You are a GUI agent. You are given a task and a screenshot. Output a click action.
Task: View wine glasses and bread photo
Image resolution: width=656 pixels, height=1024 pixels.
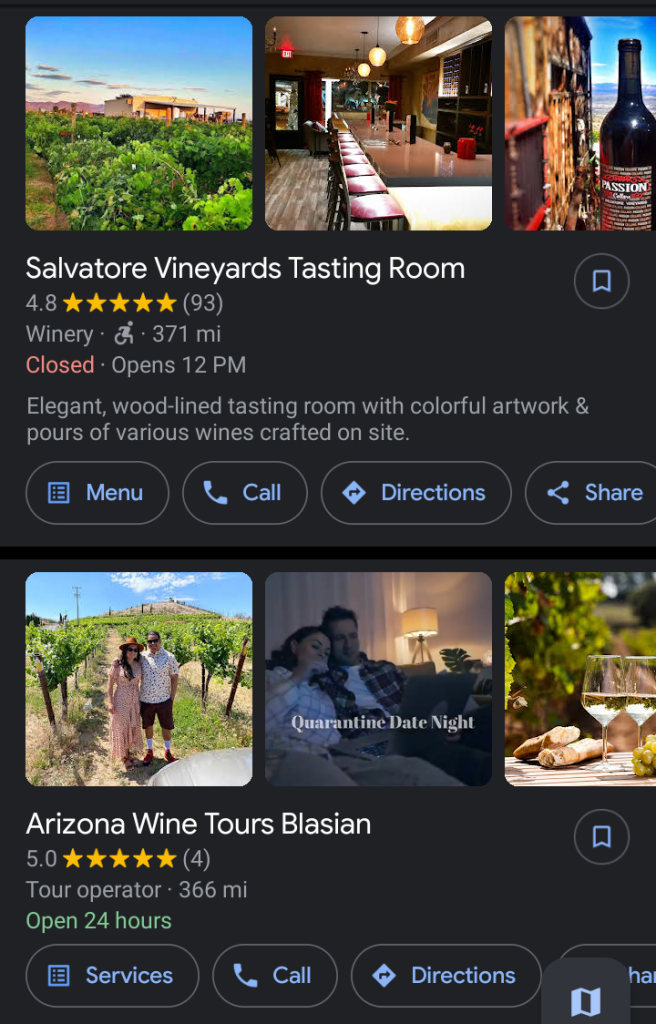[580, 679]
